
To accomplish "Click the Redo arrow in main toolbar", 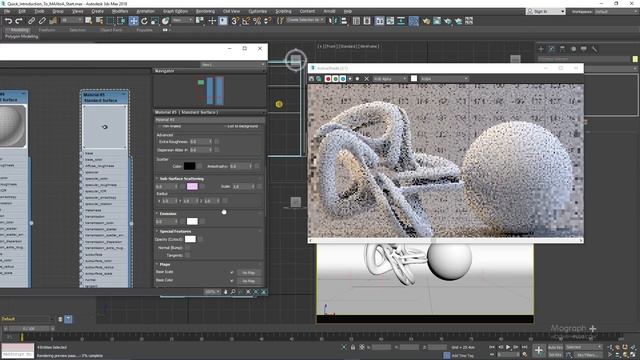I will coord(19,21).
